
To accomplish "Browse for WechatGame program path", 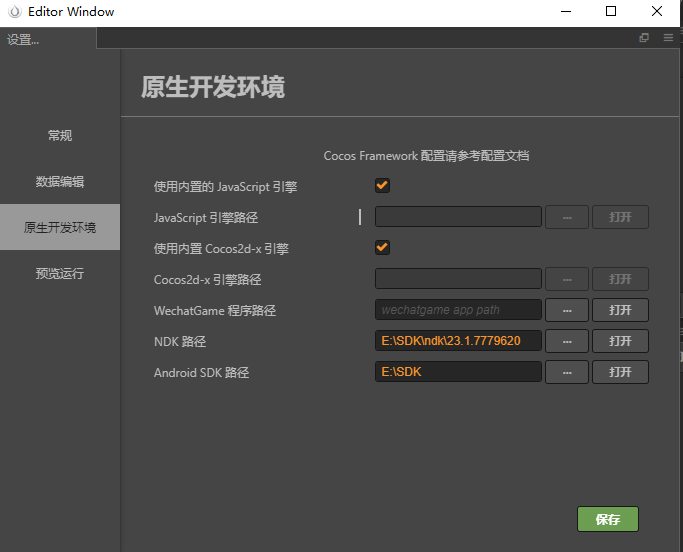I will coord(567,310).
